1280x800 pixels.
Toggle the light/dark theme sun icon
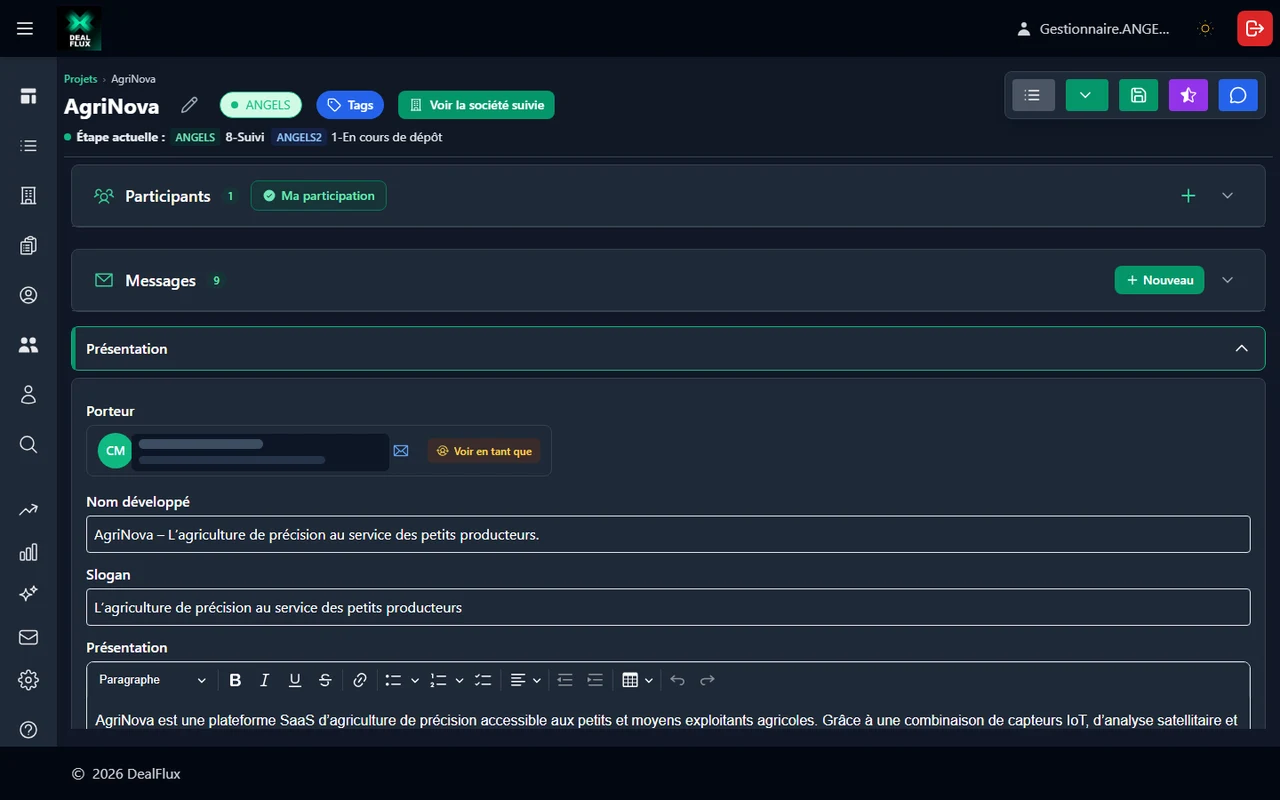pyautogui.click(x=1205, y=29)
